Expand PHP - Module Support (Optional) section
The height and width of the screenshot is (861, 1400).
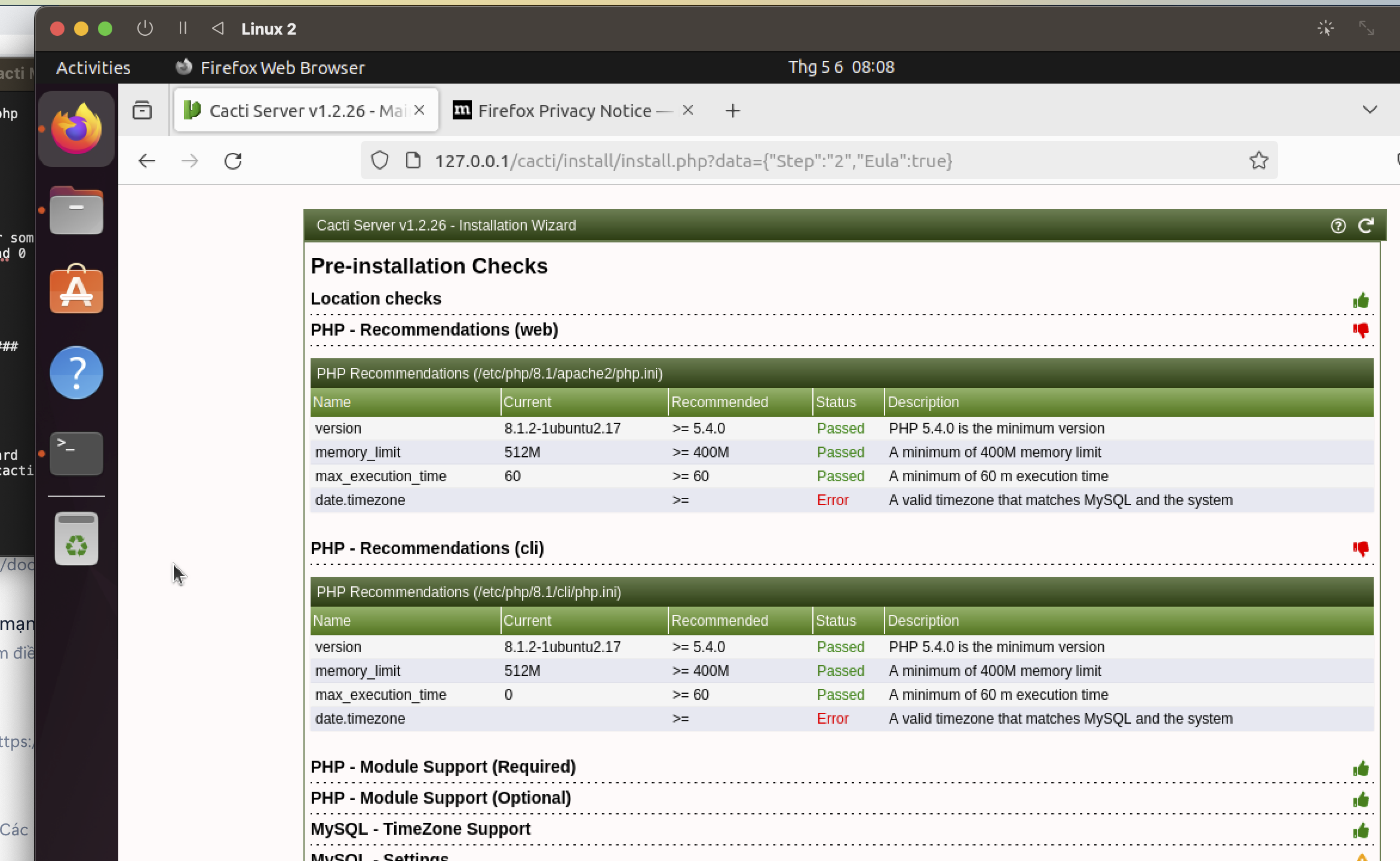441,798
